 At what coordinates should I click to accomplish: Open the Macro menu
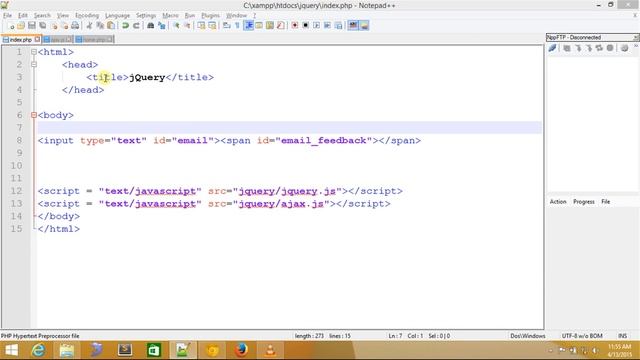click(x=170, y=16)
